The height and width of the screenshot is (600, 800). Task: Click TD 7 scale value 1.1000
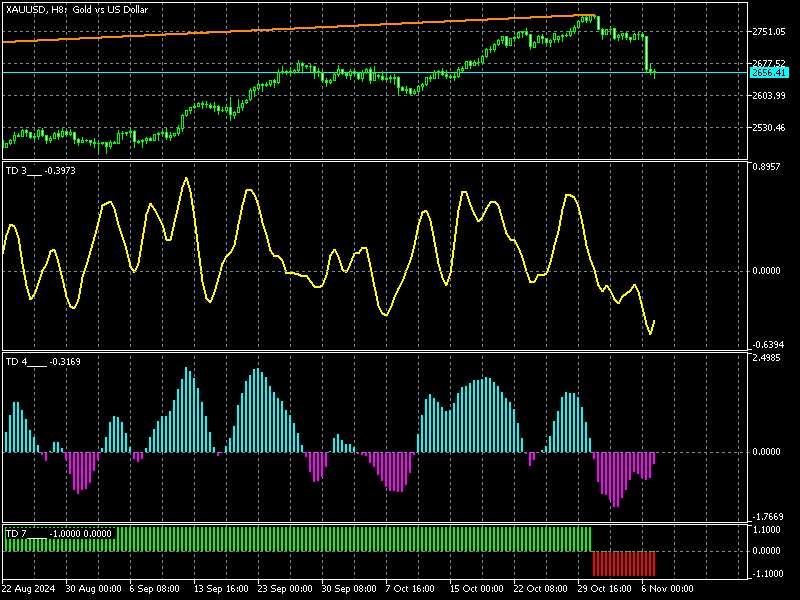[x=766, y=530]
